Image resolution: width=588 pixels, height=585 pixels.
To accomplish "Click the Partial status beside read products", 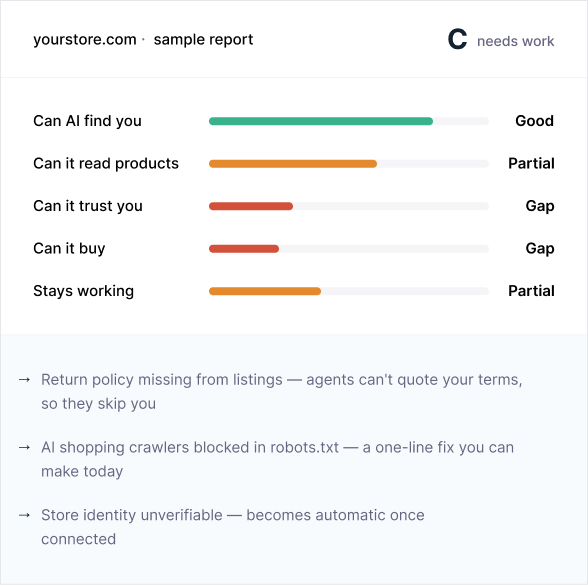I will (x=531, y=164).
